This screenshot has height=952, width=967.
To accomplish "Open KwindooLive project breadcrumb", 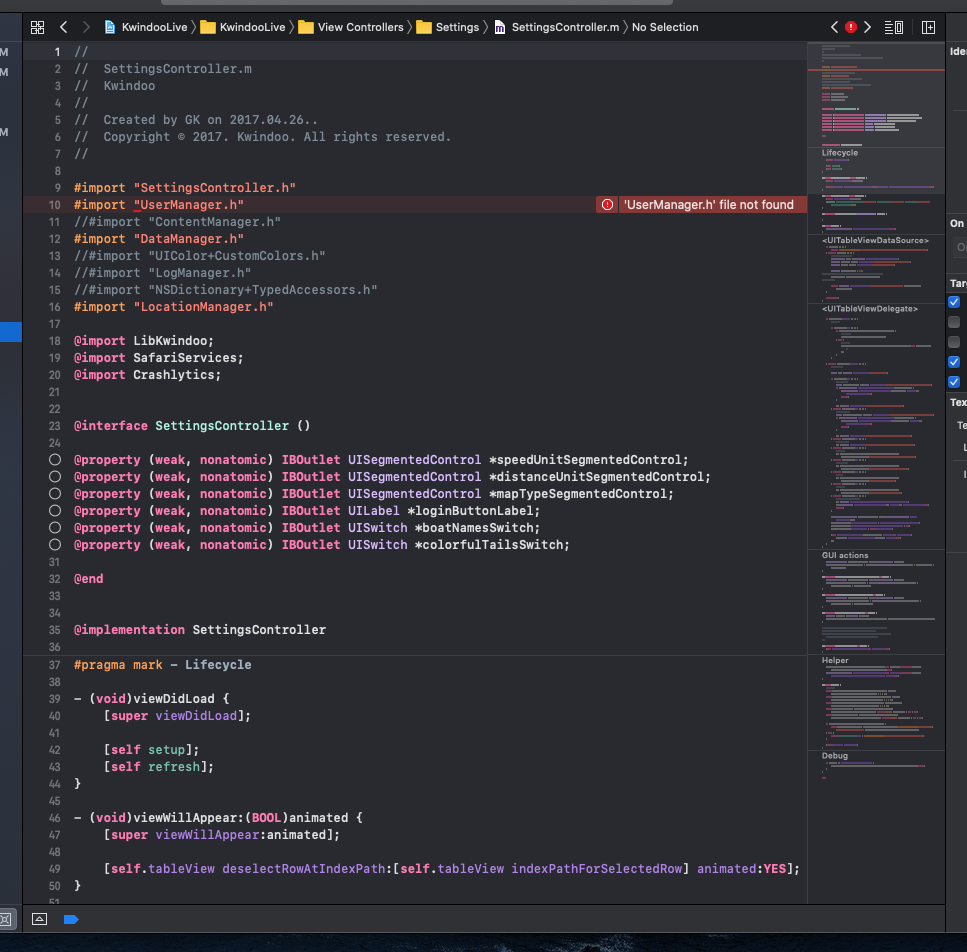I will pos(146,27).
